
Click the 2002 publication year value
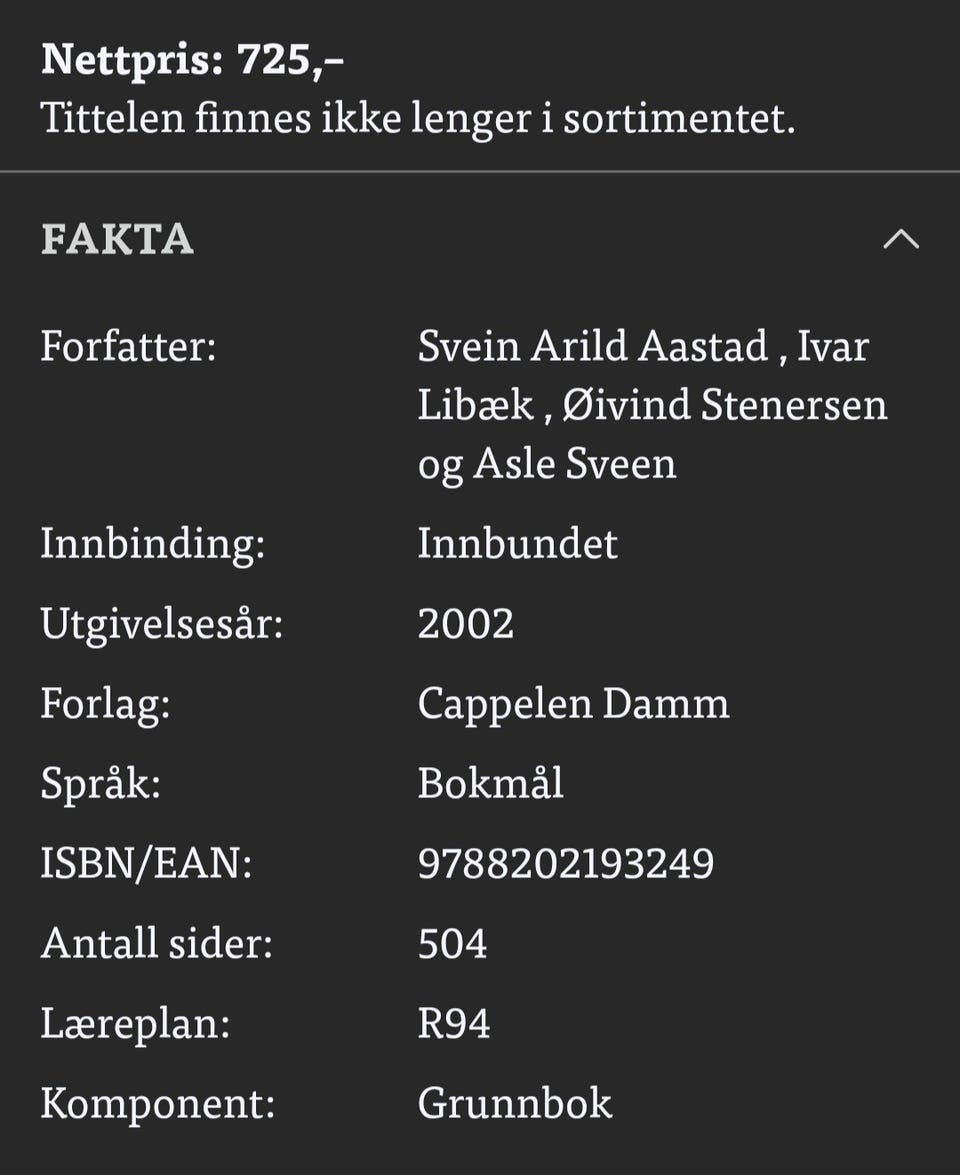[x=465, y=623]
